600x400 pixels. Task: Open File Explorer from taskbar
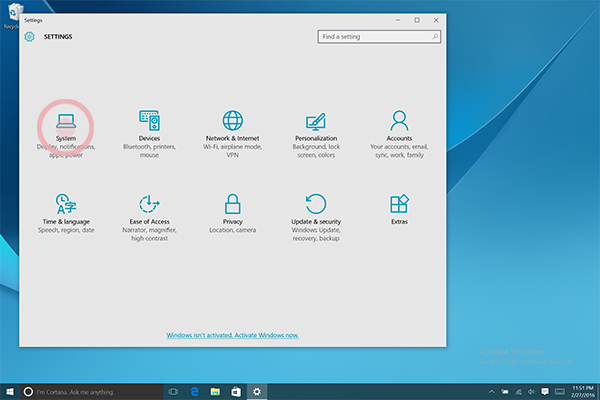click(x=215, y=392)
